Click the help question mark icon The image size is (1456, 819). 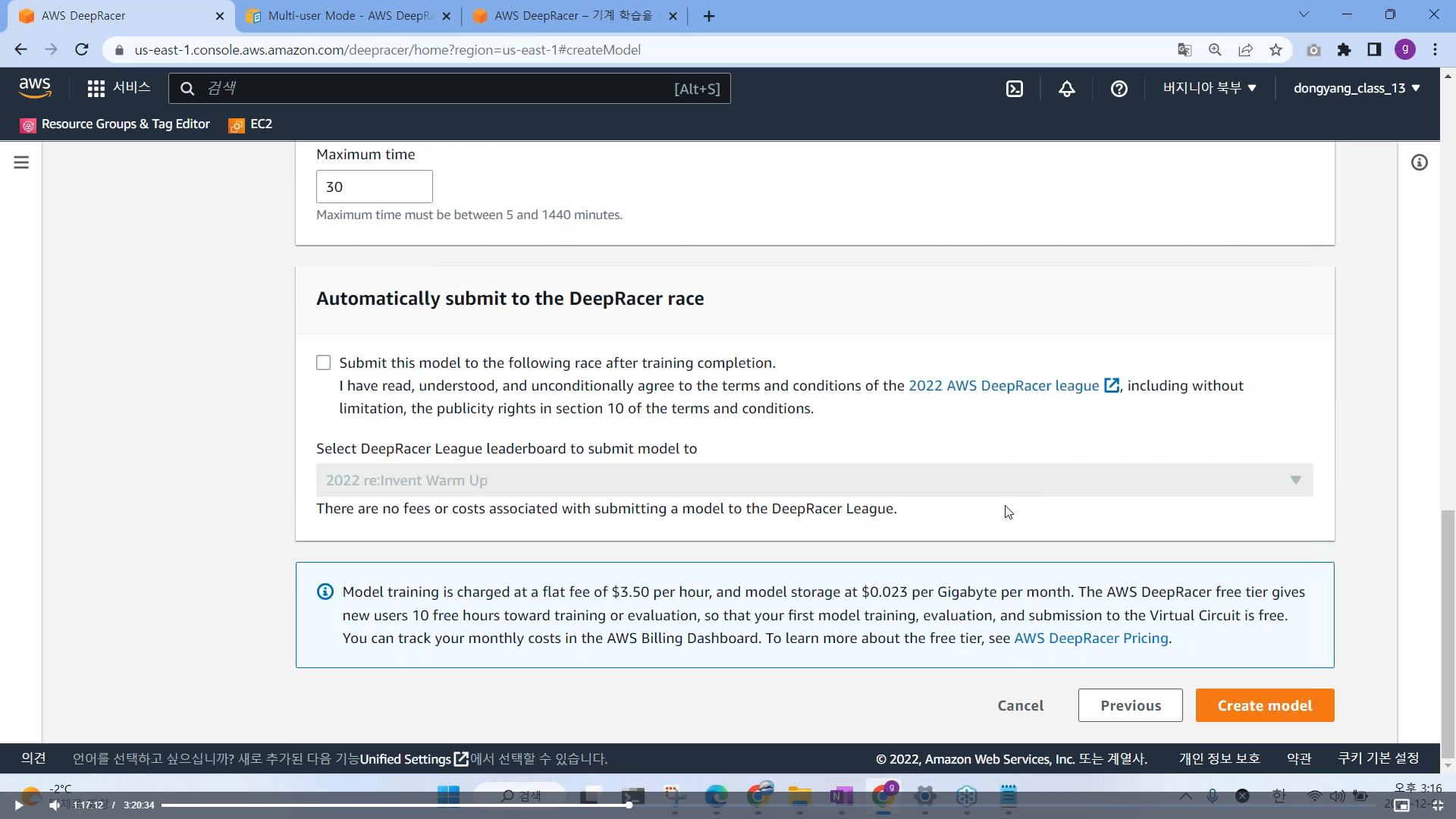(x=1119, y=89)
